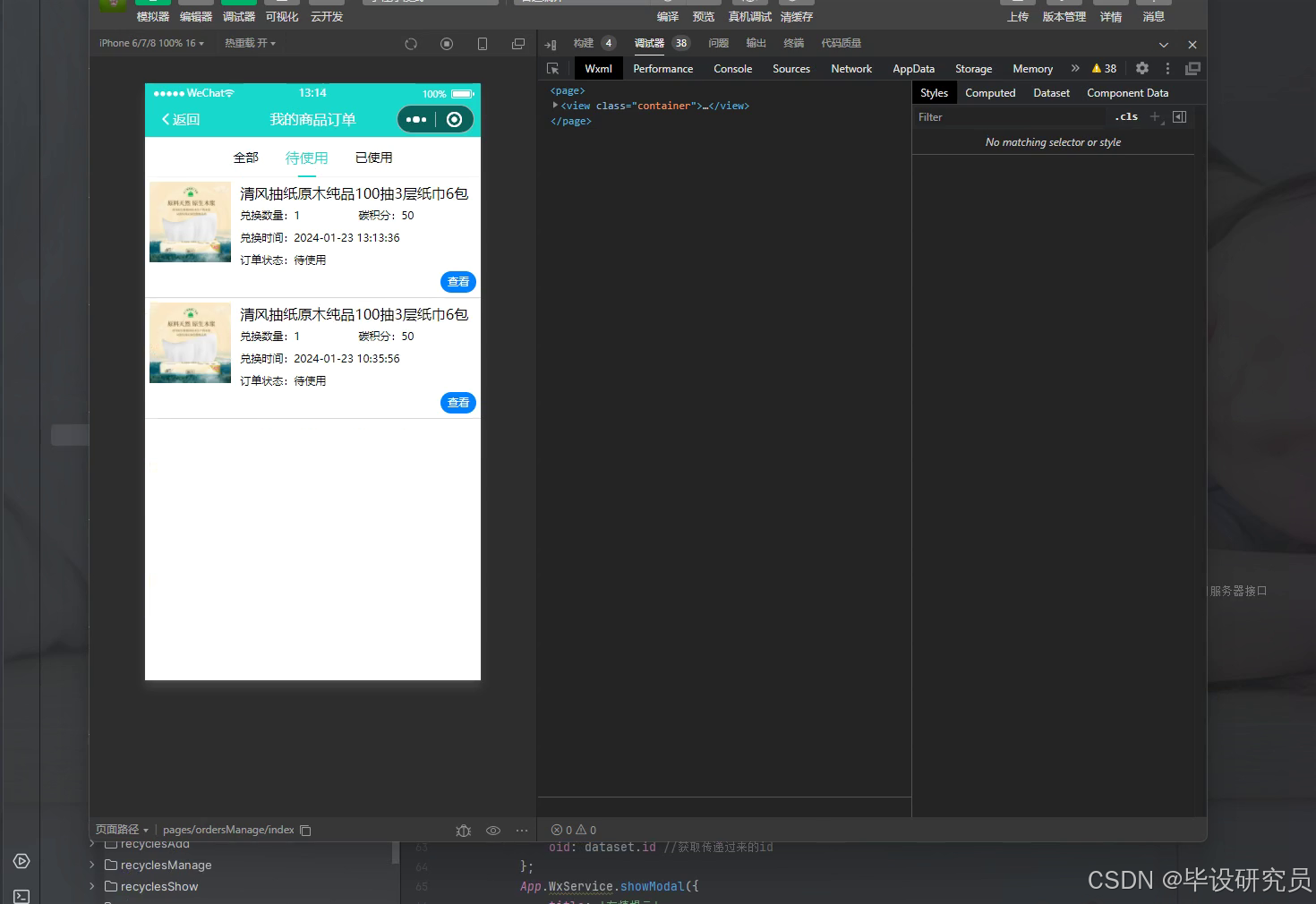The height and width of the screenshot is (904, 1316).
Task: Click the detach simulator window icon
Action: tap(518, 44)
